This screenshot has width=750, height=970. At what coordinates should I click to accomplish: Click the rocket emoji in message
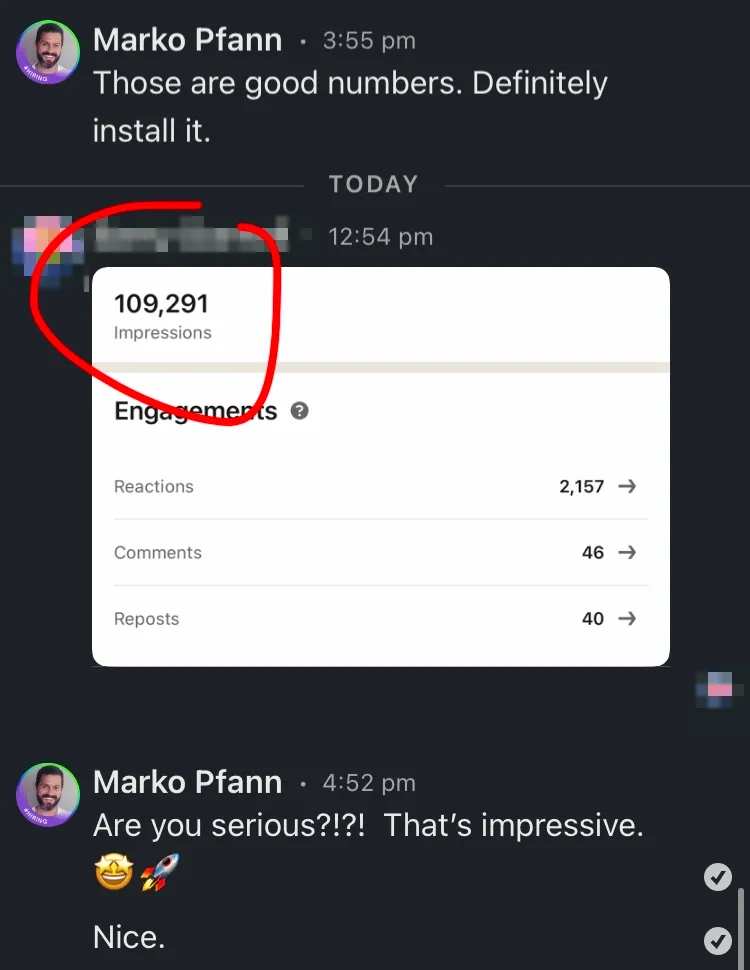[160, 872]
